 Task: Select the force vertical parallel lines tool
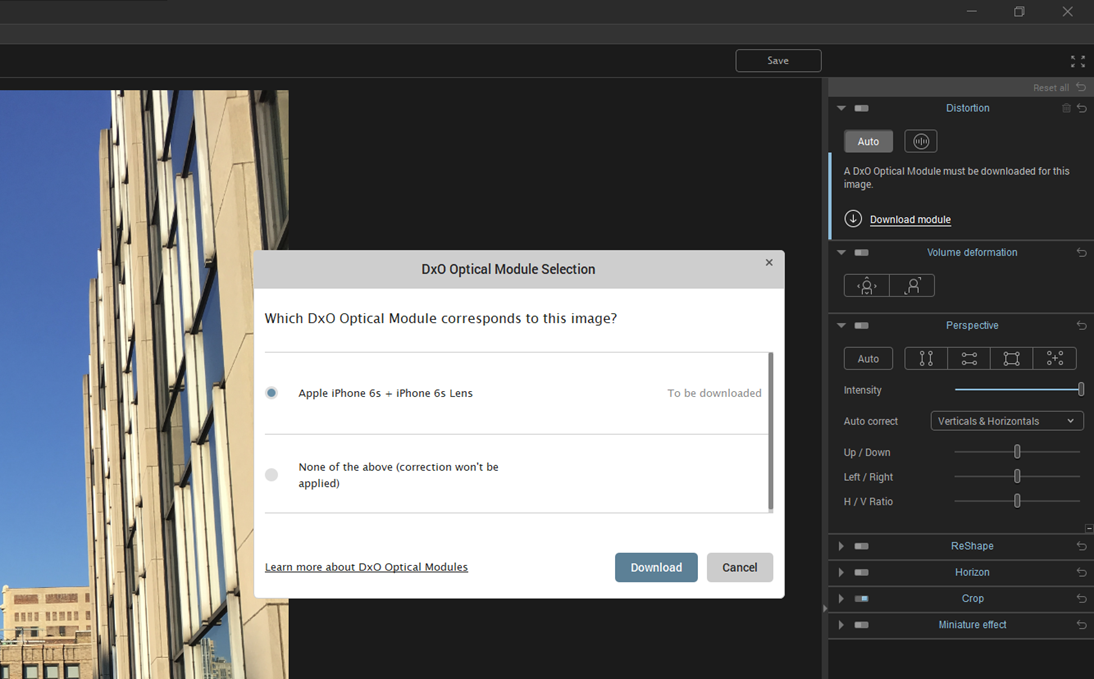(x=925, y=358)
